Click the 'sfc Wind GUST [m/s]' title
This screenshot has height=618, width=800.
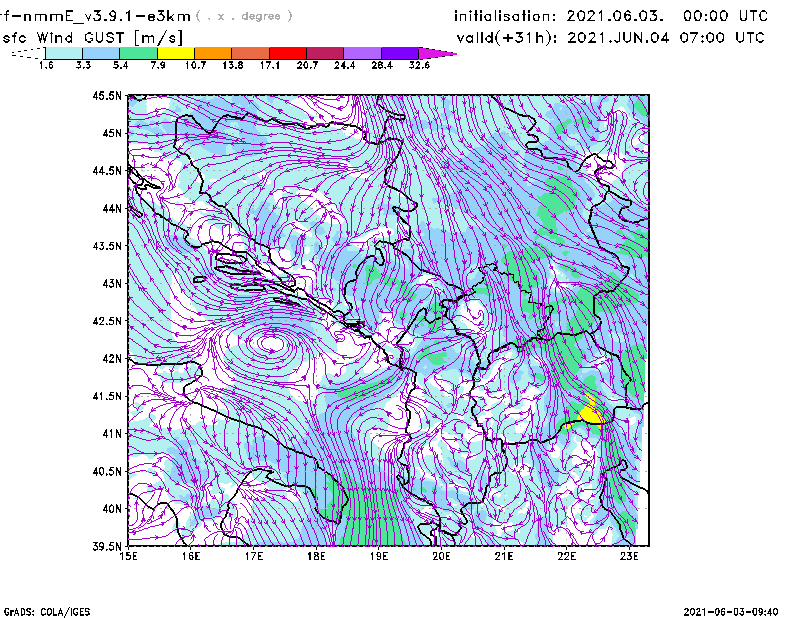[92, 38]
